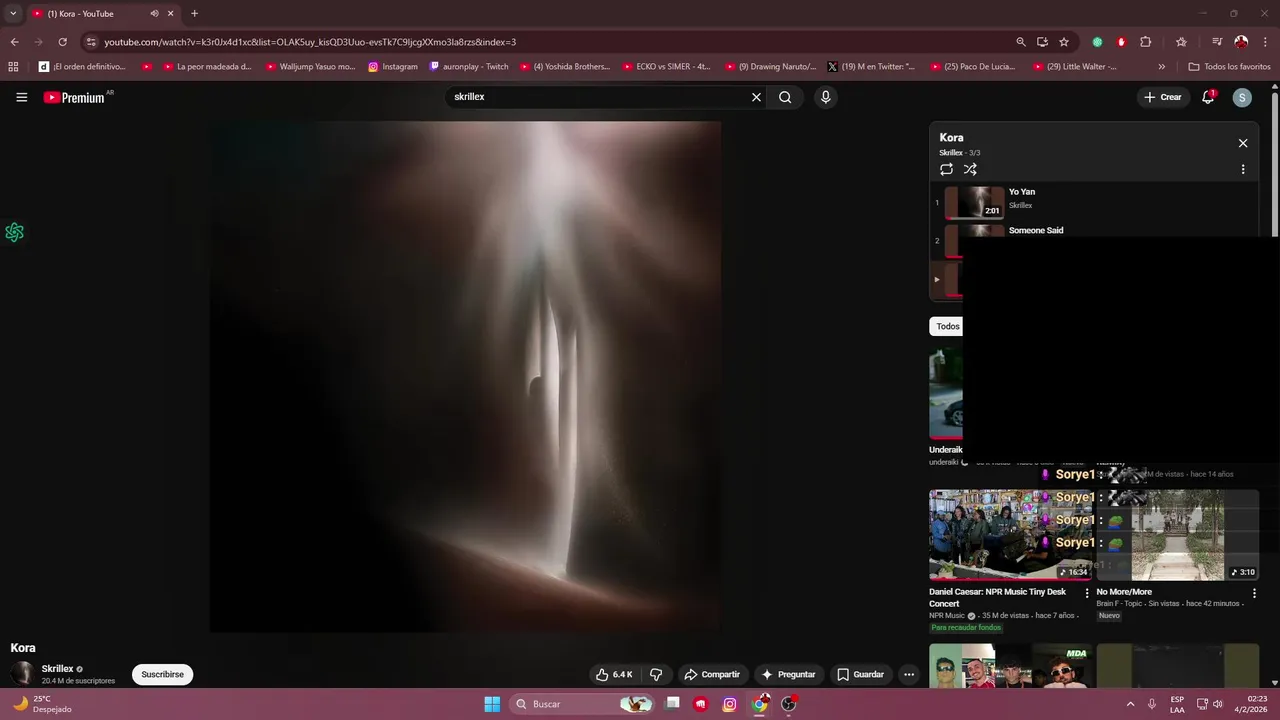Open YouTube notifications bell
This screenshot has height=720, width=1280.
click(1208, 97)
